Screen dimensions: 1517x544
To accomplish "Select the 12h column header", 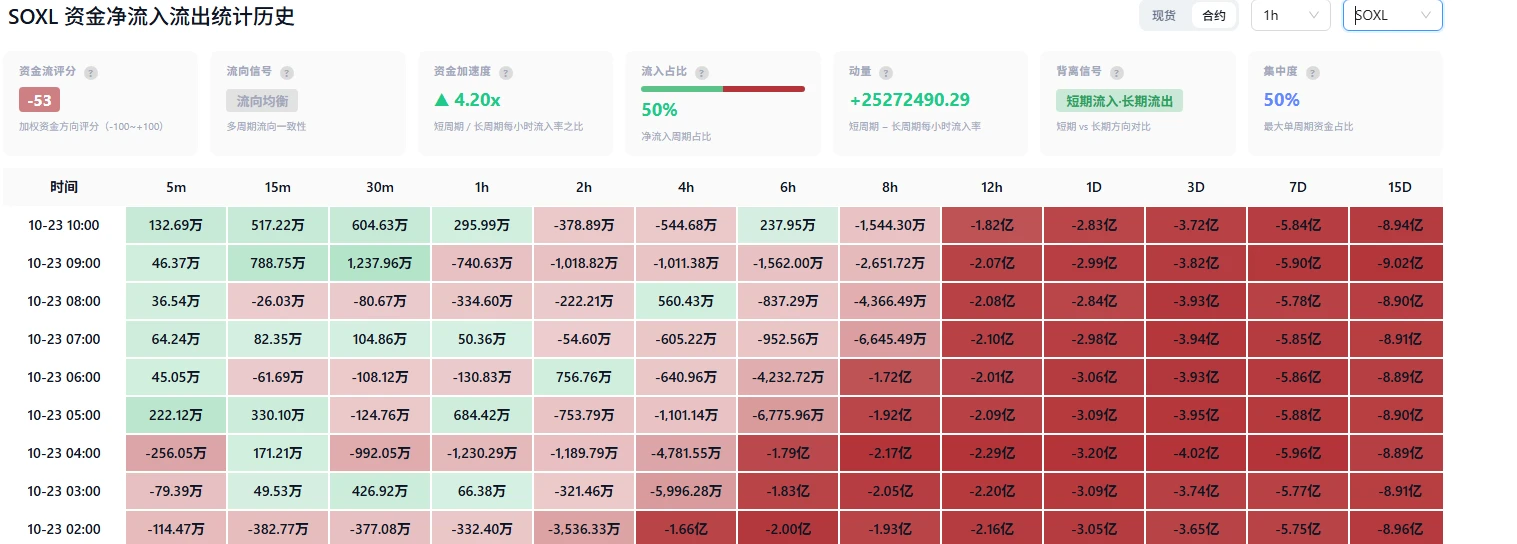I will 992,187.
